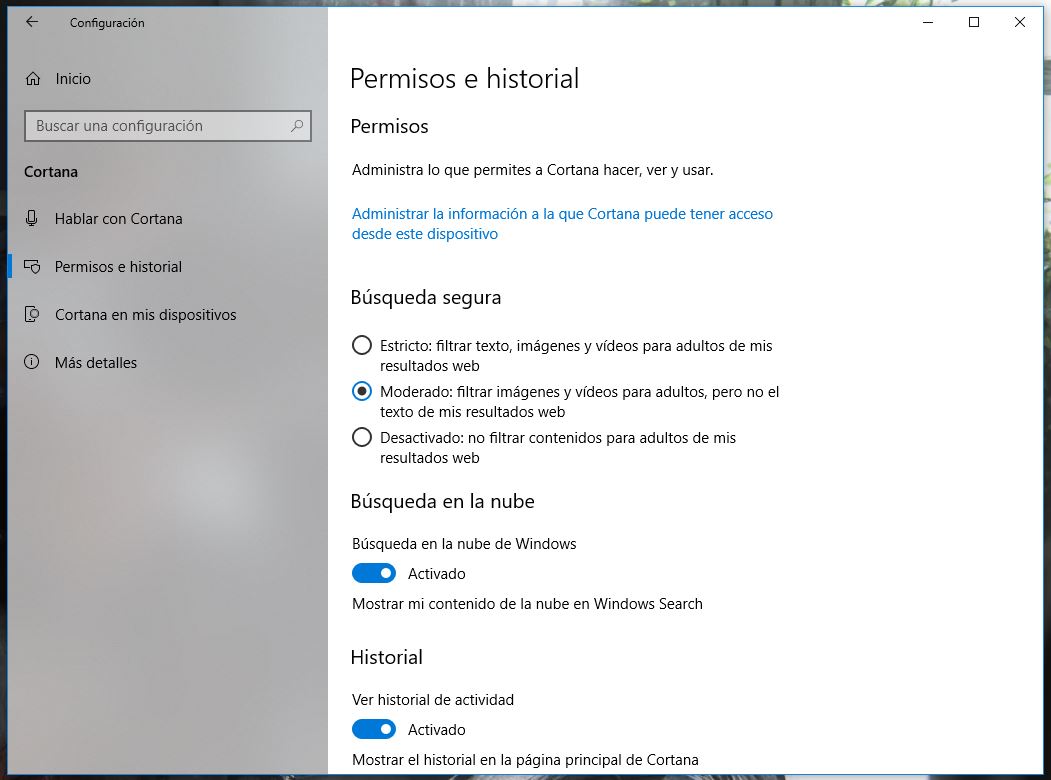Select the Moderado safe search option

point(362,392)
